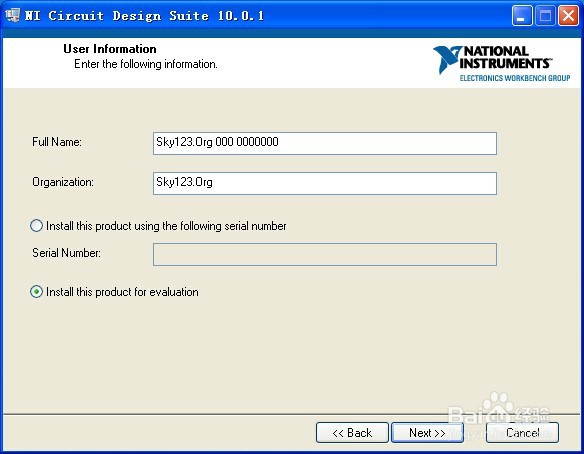The image size is (584, 454).
Task: Click 'ELECTRONICS WORKBENCH GROUP' text
Action: [515, 78]
